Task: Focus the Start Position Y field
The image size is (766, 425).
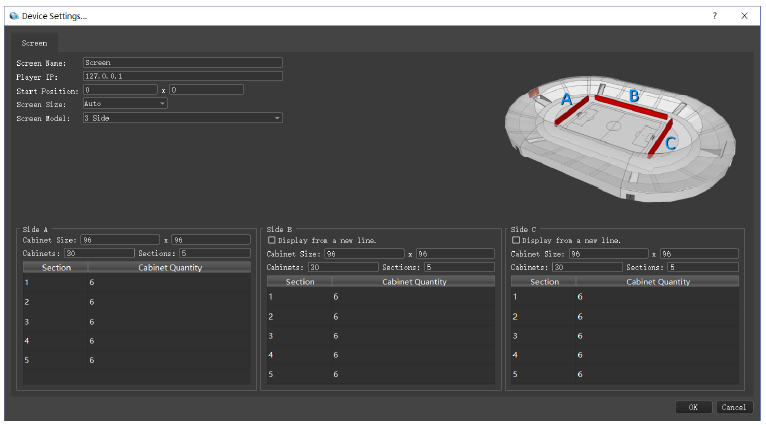Action: point(206,90)
